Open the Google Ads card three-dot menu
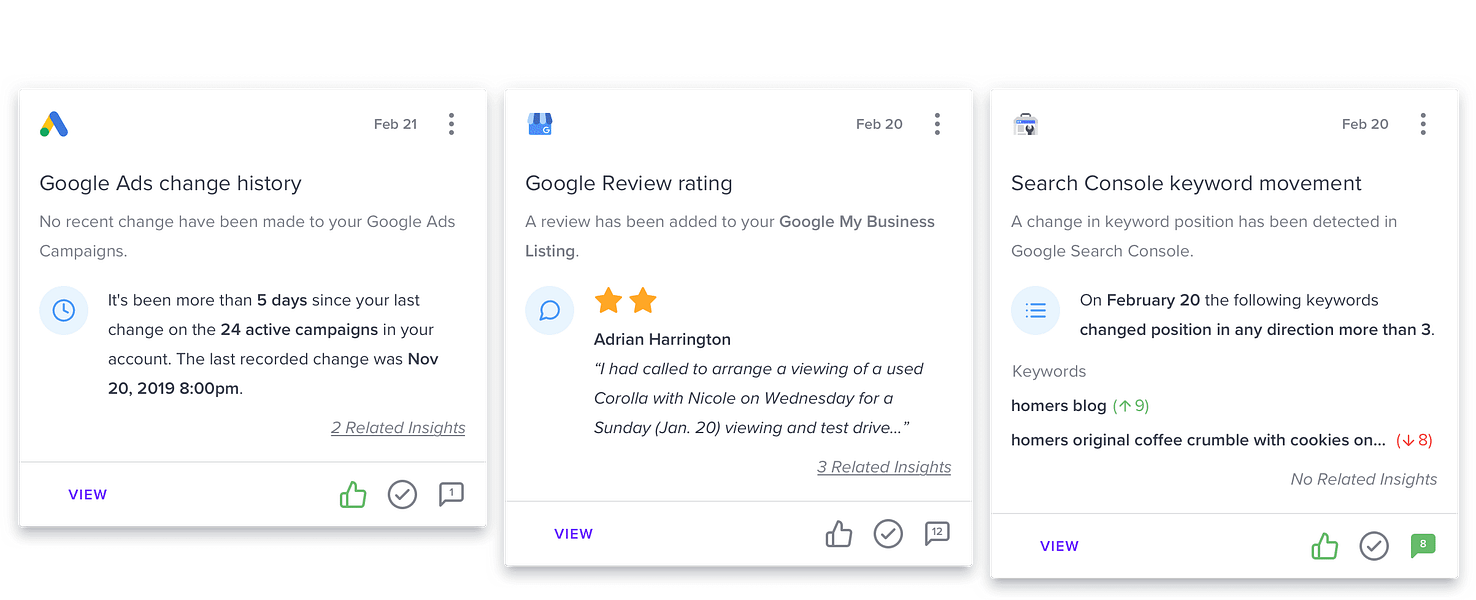The image size is (1476, 600). tap(451, 124)
